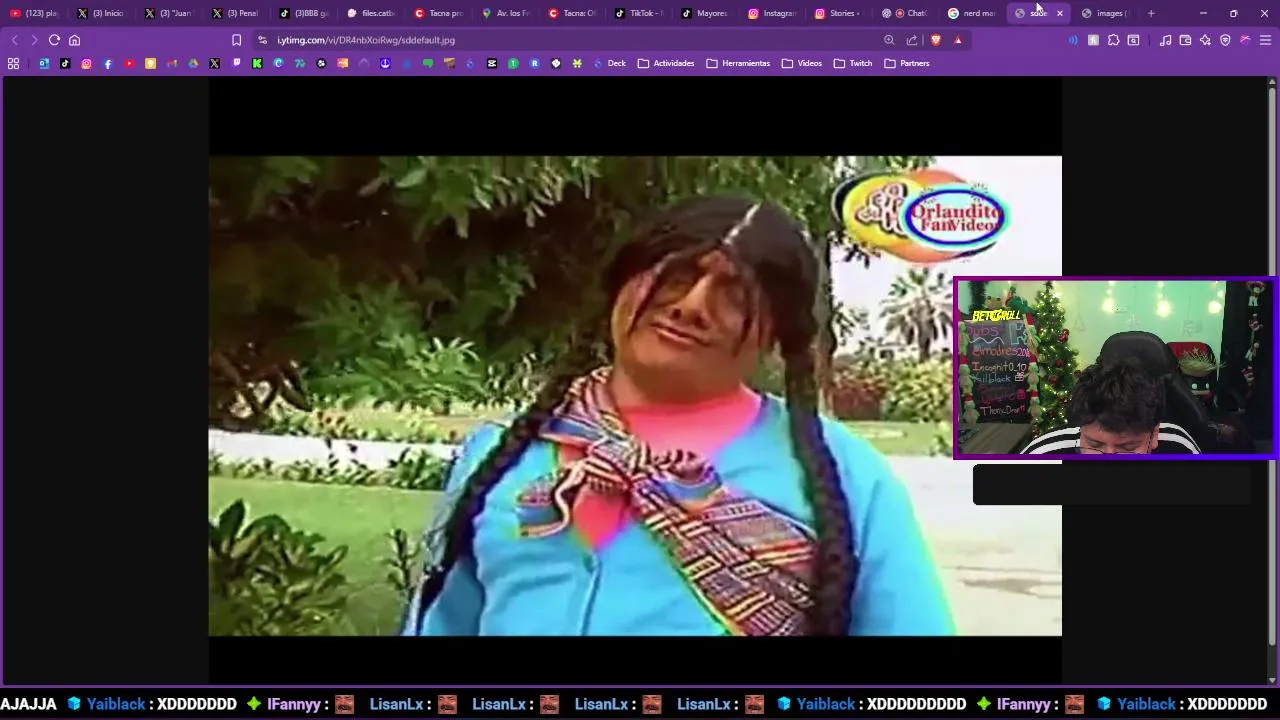Expand the Partners bookmarks folder
Screen dimensions: 1280x720
coord(907,63)
